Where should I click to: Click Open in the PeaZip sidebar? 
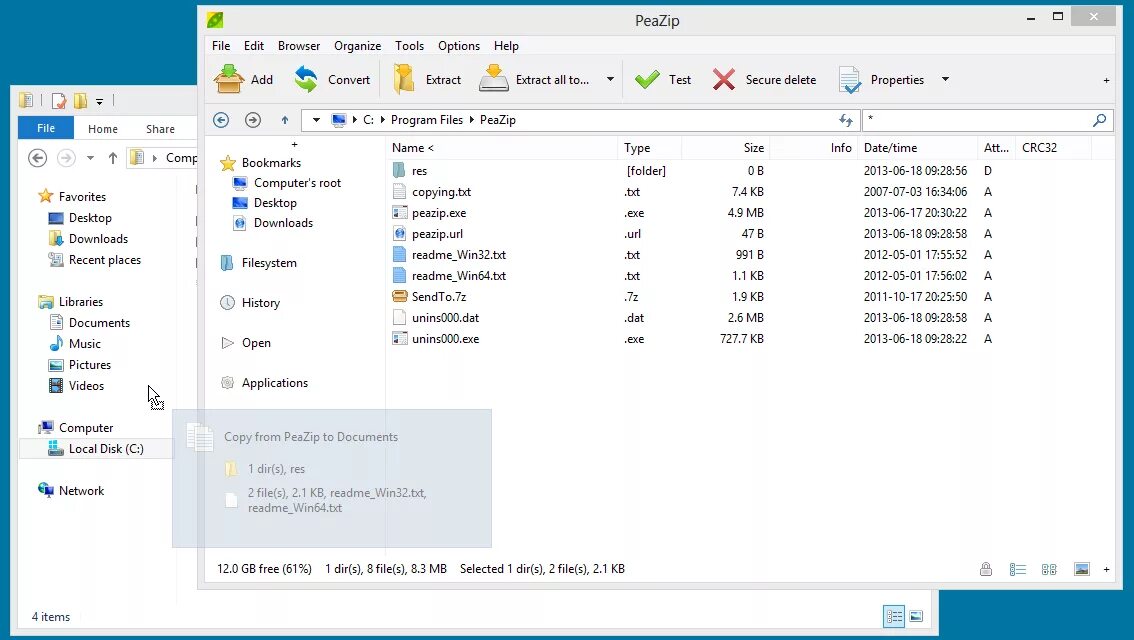(256, 342)
